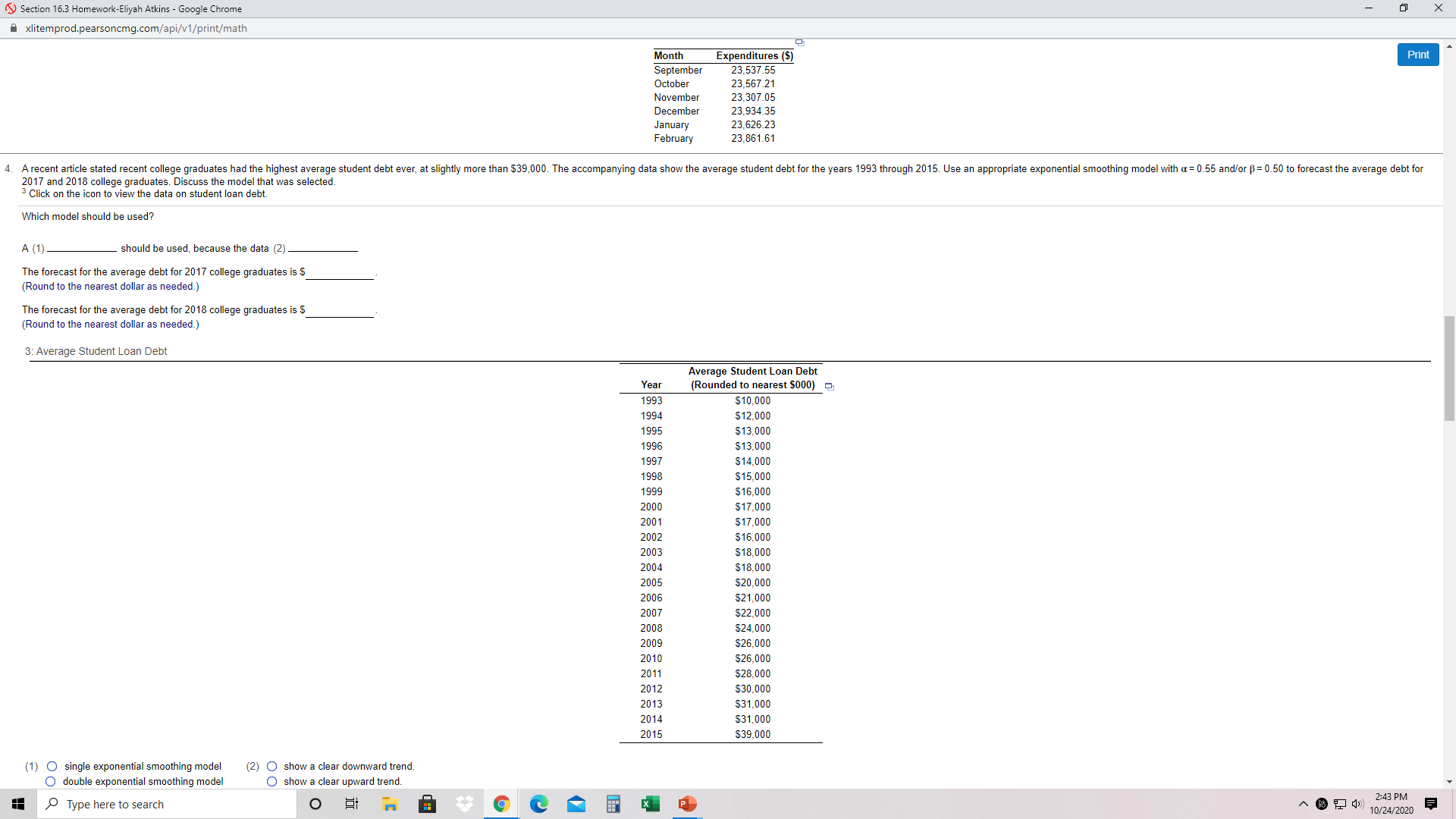Open the Mail app from the taskbar
Viewport: 1456px width, 819px height.
(x=576, y=804)
